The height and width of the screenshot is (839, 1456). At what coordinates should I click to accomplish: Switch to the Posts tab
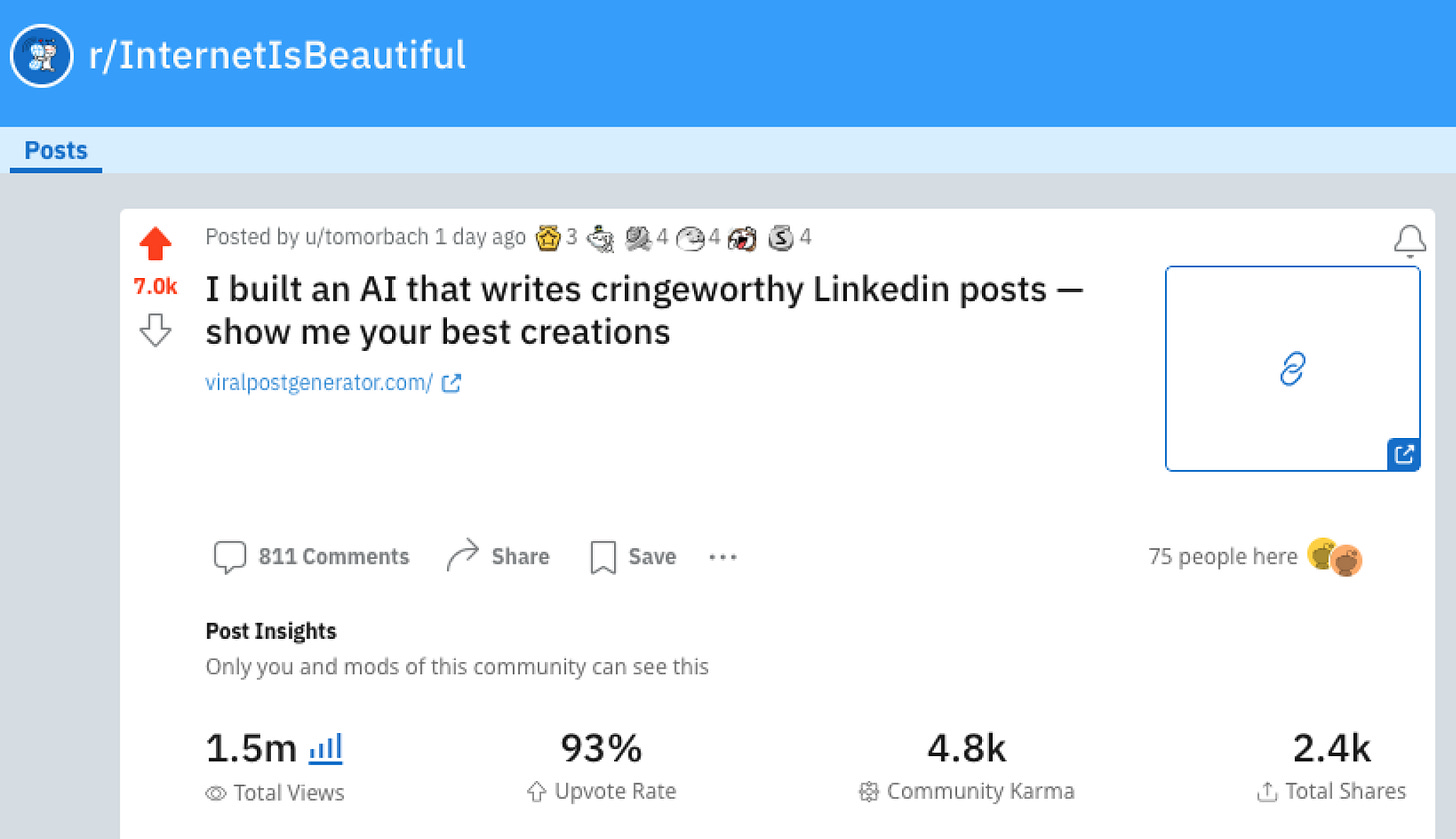[x=55, y=150]
